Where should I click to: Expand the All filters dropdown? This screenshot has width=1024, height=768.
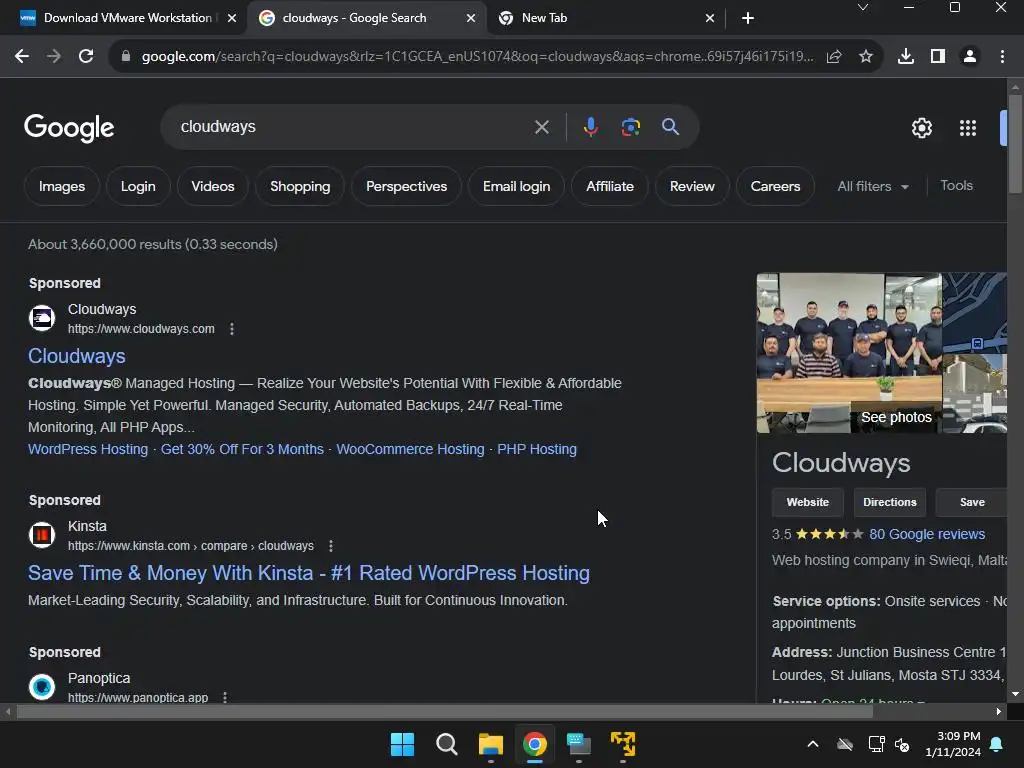click(873, 186)
